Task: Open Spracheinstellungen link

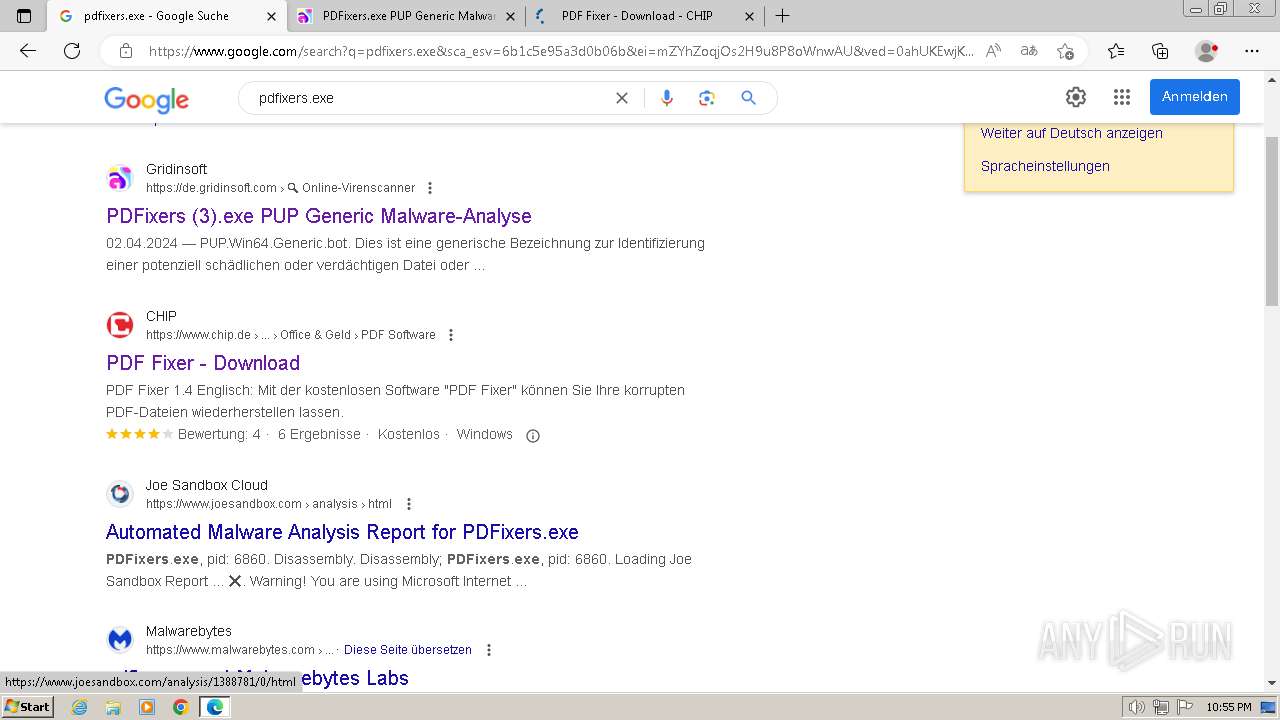Action: (x=1045, y=166)
